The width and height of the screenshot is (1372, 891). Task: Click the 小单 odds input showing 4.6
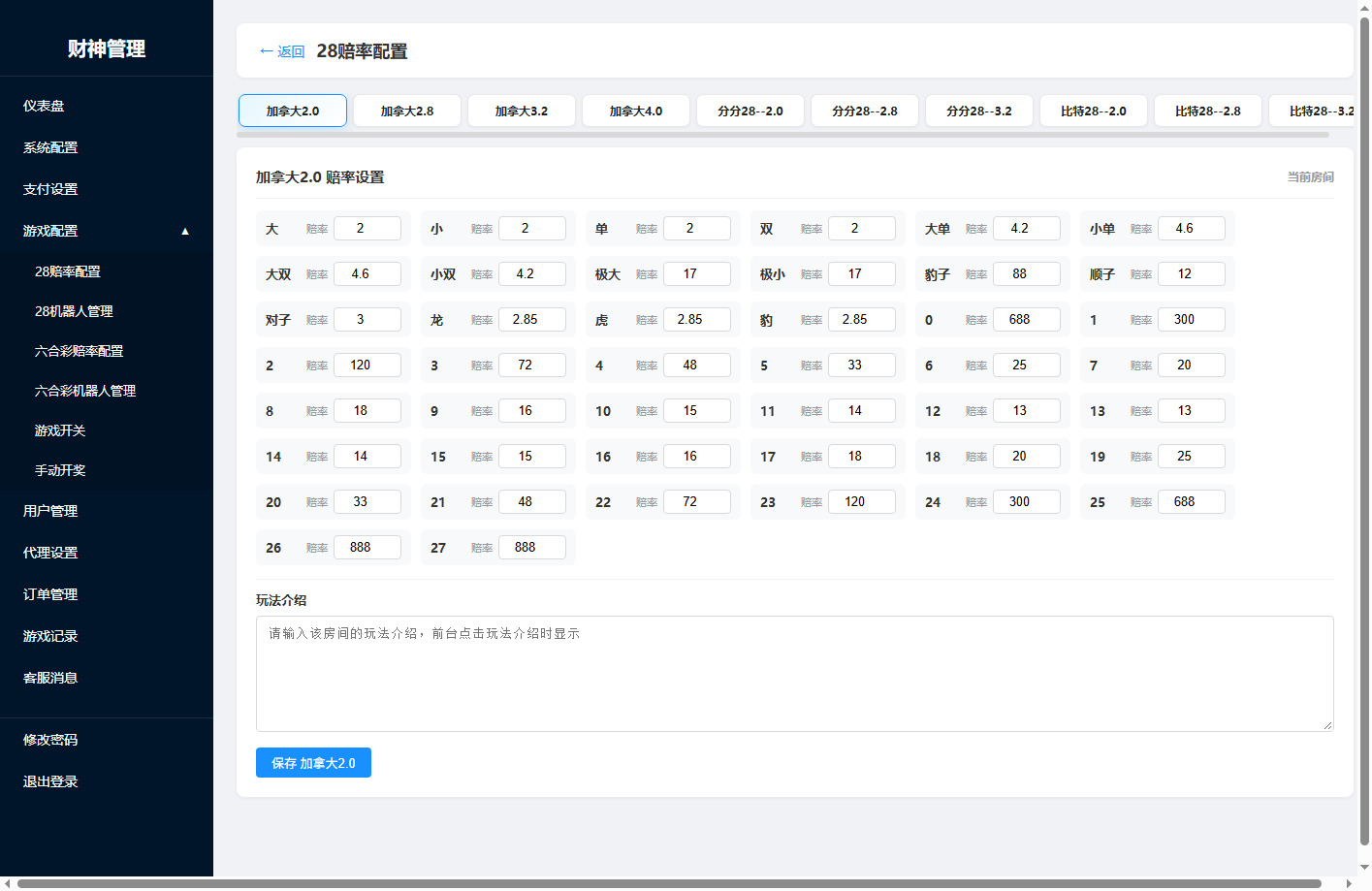[x=1192, y=229]
